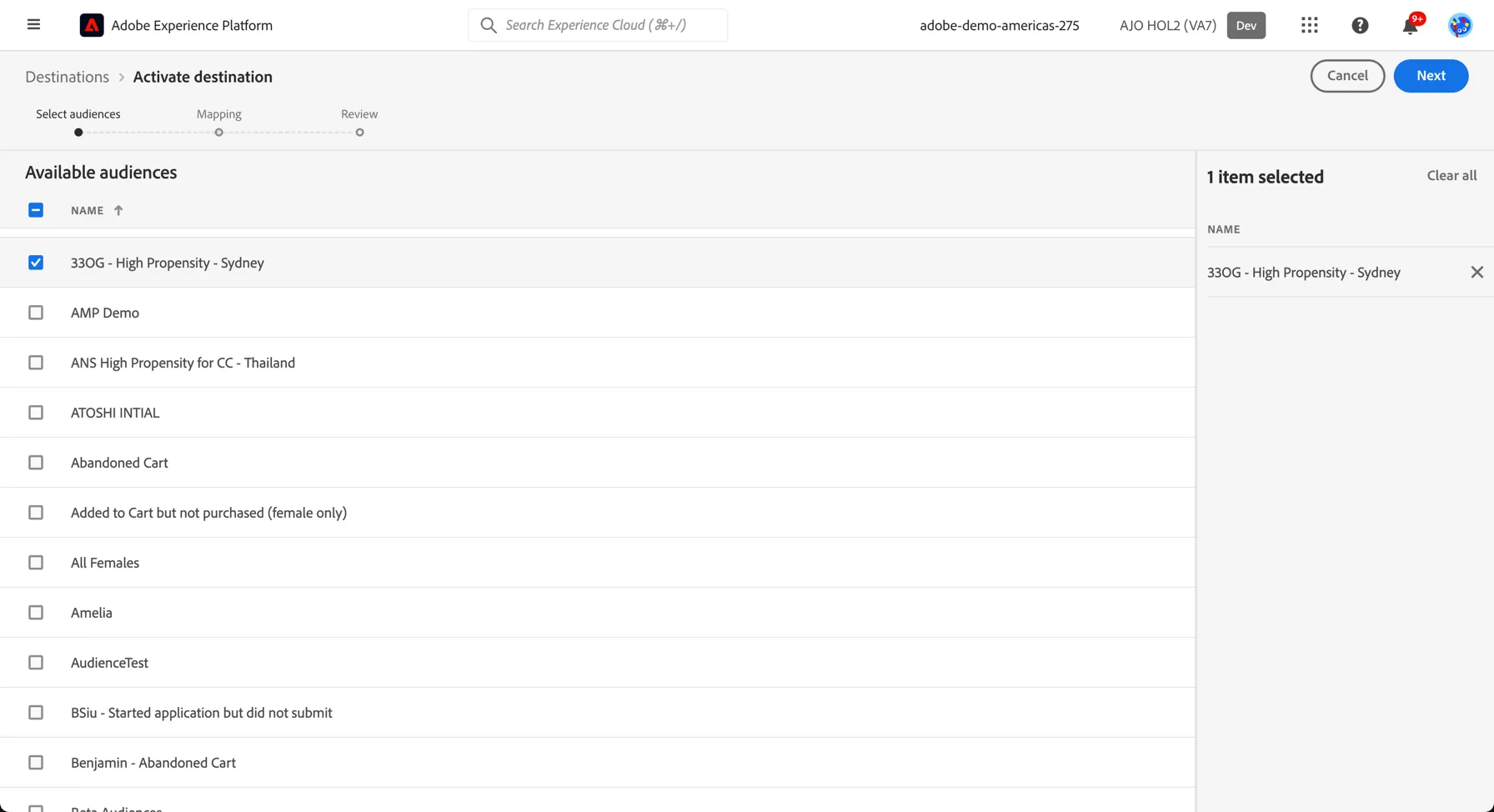Screen dimensions: 1494x812
Task: Open the app switcher grid
Action: pos(1309,25)
